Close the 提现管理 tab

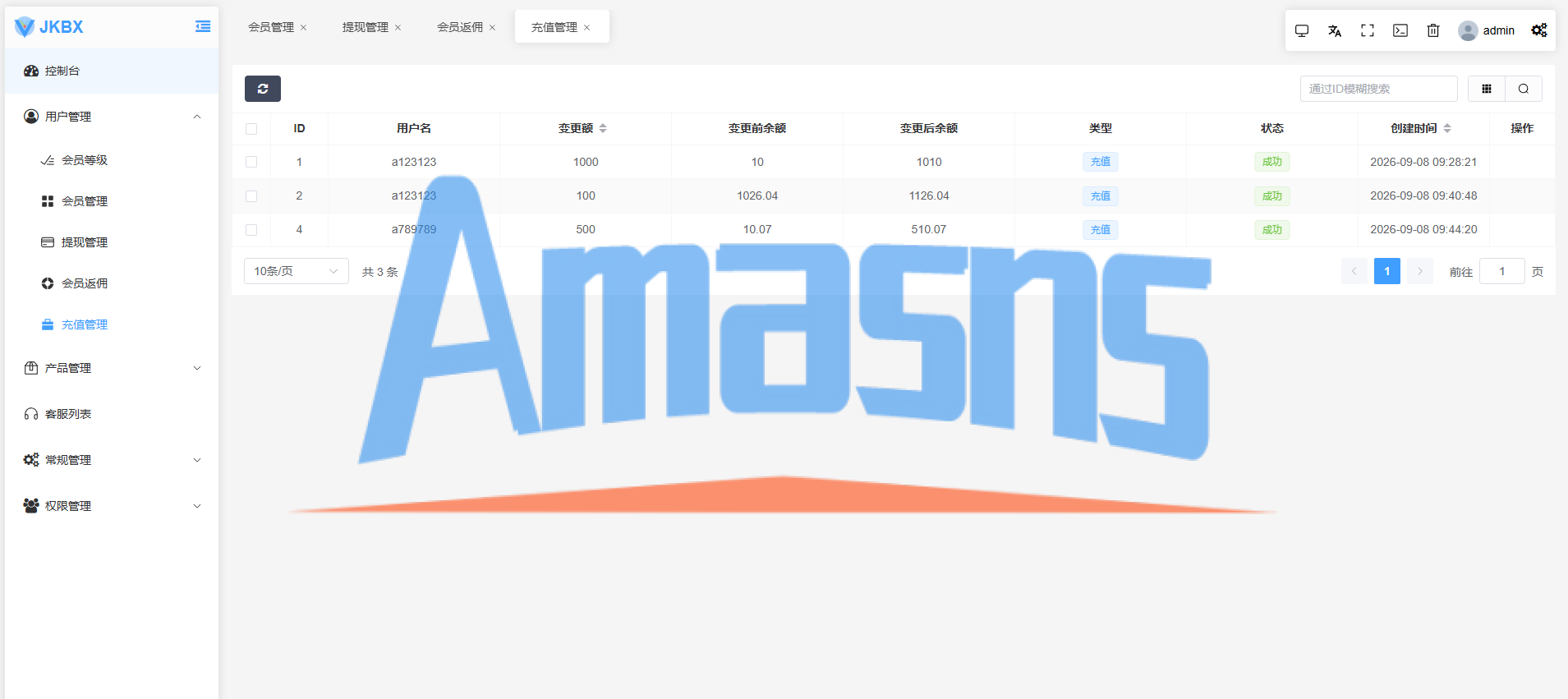tap(398, 28)
